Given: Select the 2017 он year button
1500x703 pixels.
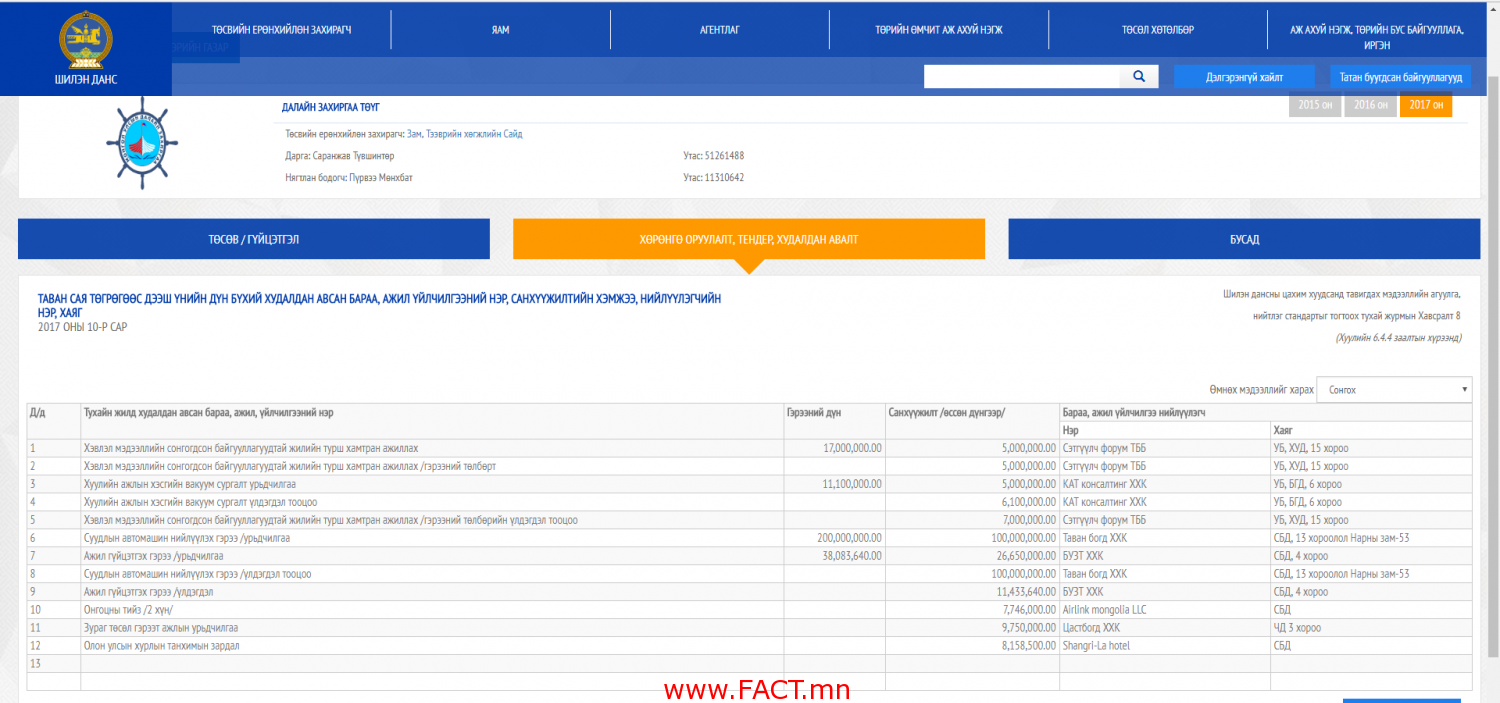Looking at the screenshot, I should (1425, 105).
